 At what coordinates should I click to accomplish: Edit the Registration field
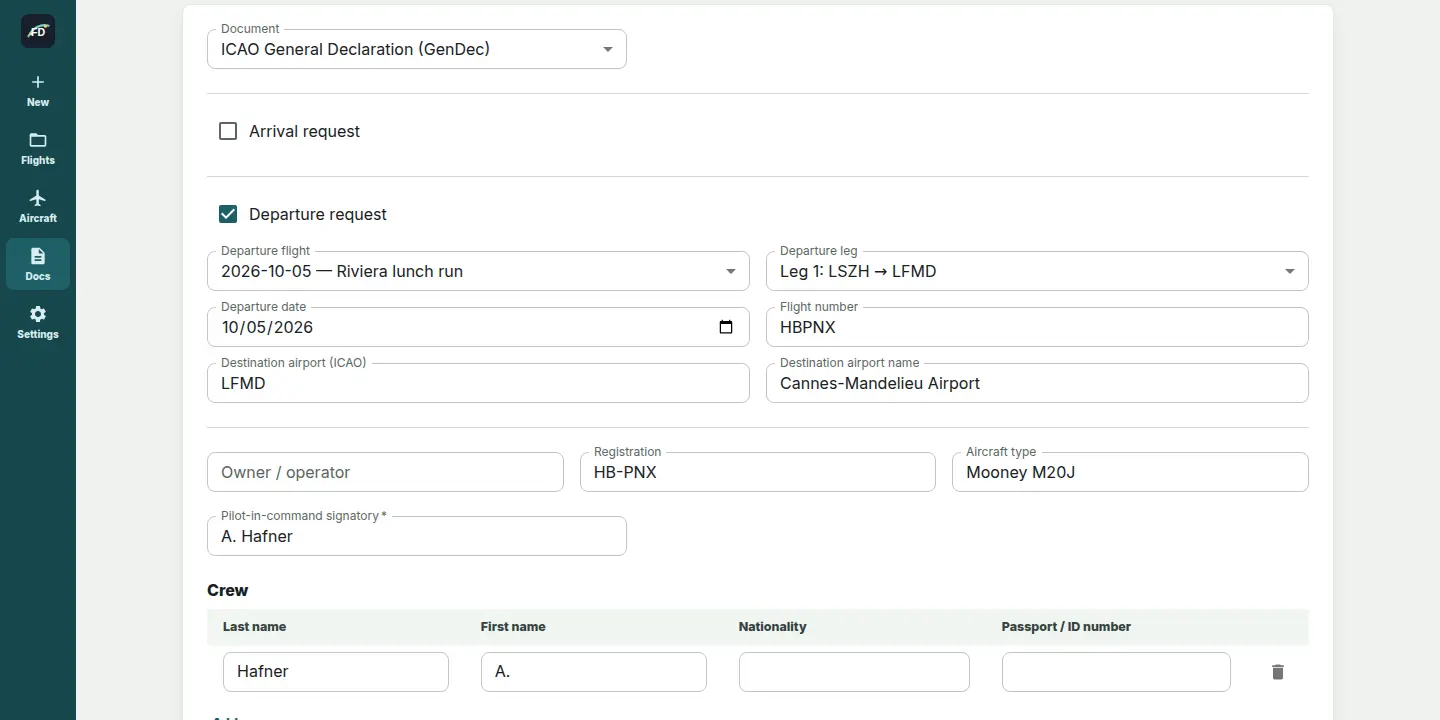pyautogui.click(x=758, y=472)
